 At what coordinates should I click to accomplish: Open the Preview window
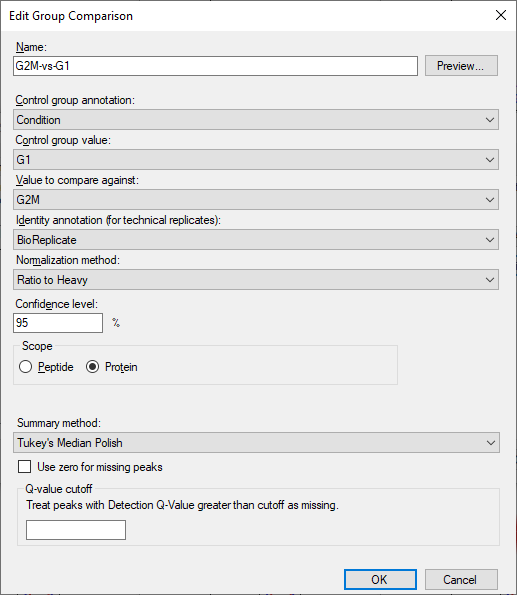tap(461, 66)
